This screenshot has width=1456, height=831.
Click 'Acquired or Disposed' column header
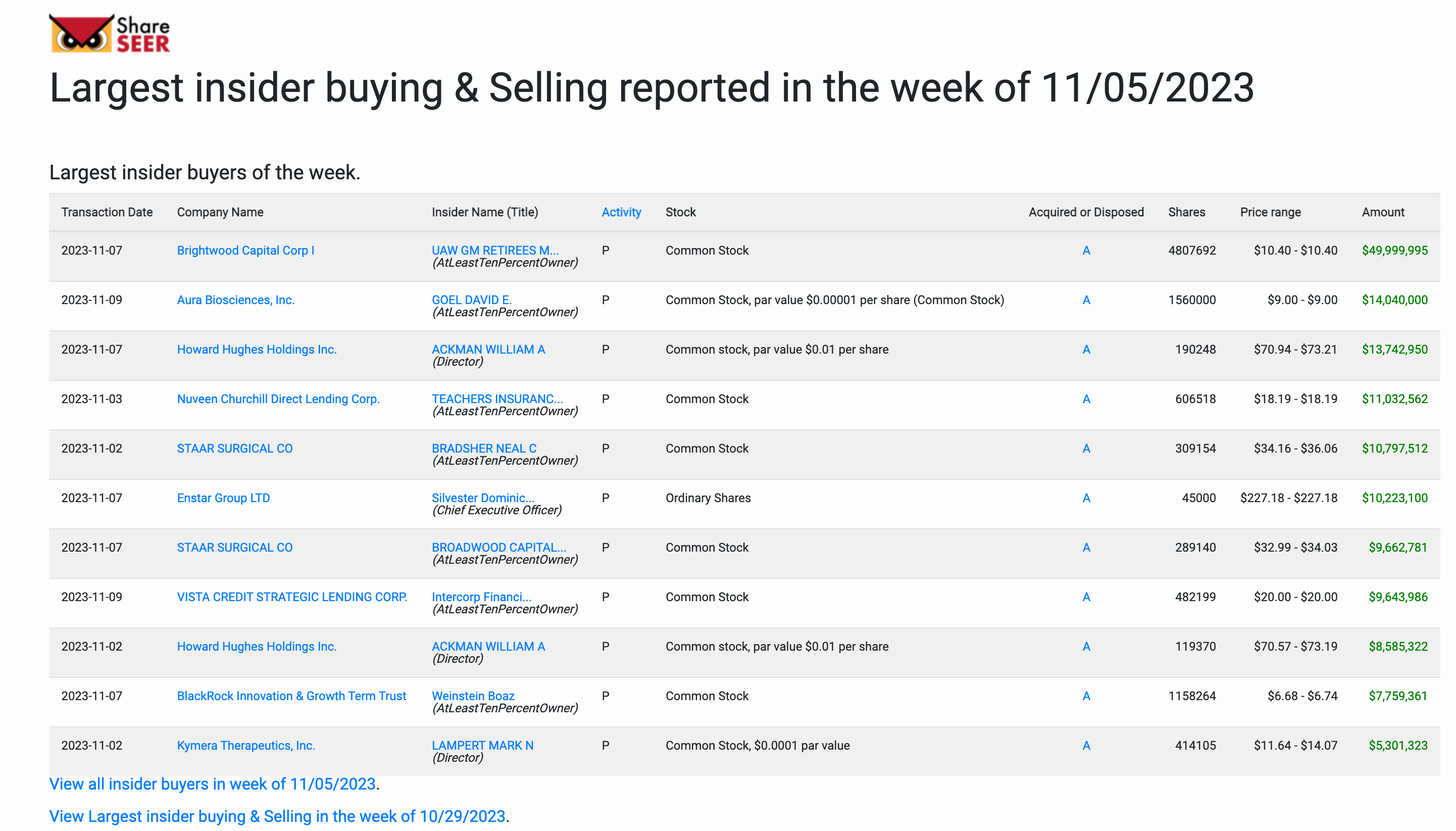[1086, 212]
